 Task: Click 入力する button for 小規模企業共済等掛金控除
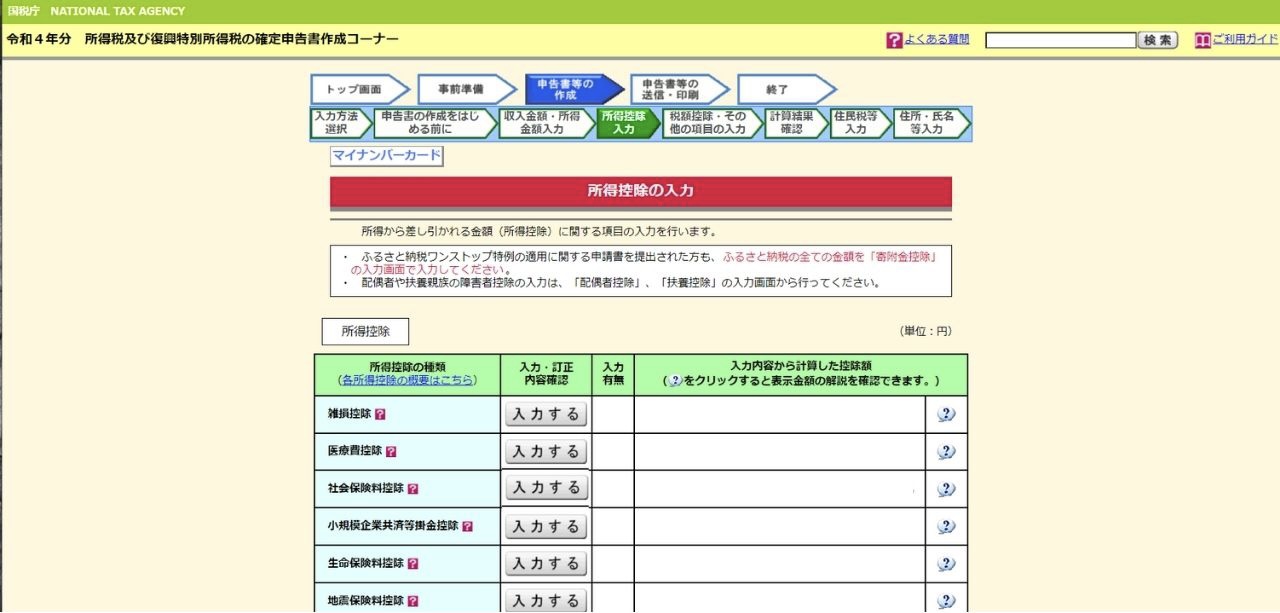click(546, 527)
